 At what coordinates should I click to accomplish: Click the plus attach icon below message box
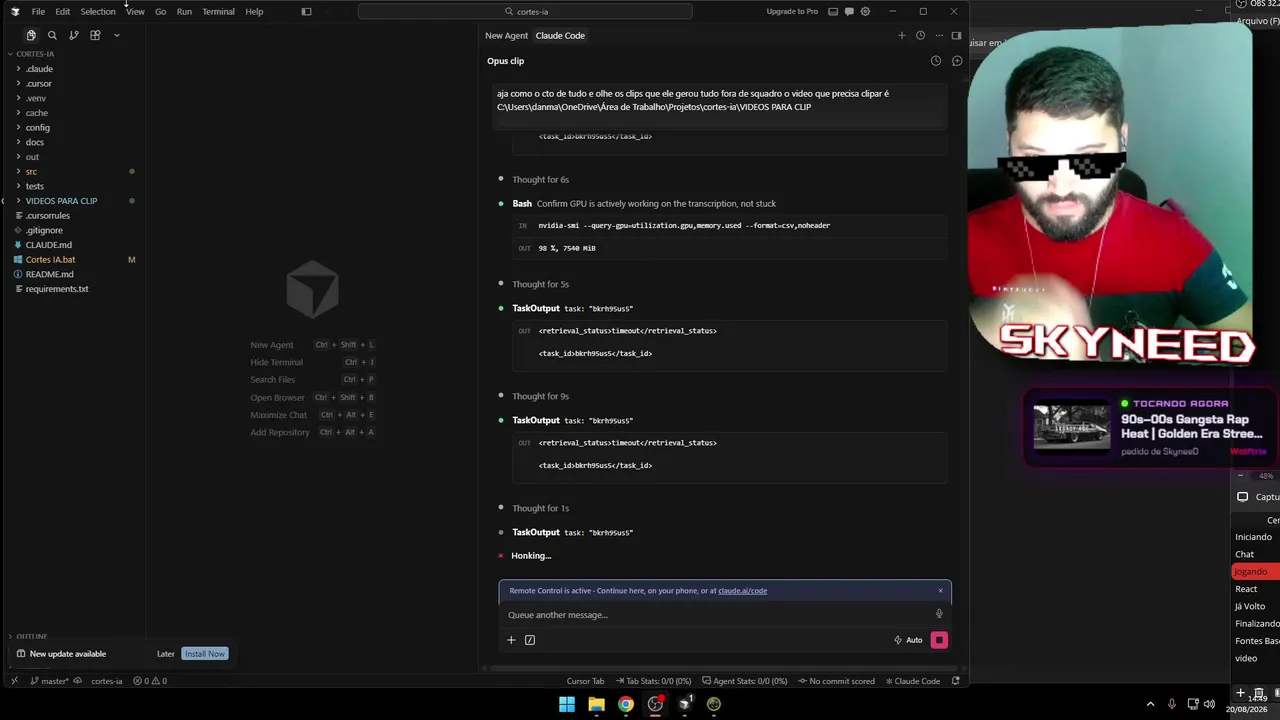pos(511,640)
